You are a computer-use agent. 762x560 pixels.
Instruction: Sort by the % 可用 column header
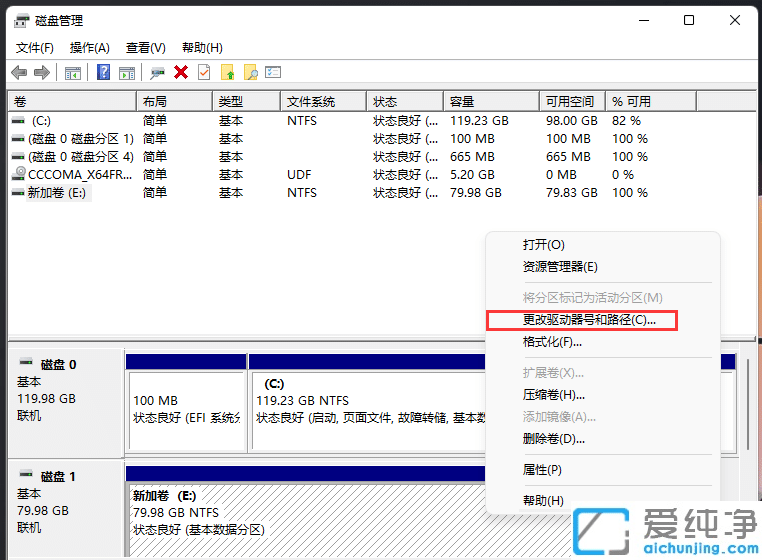pos(651,102)
